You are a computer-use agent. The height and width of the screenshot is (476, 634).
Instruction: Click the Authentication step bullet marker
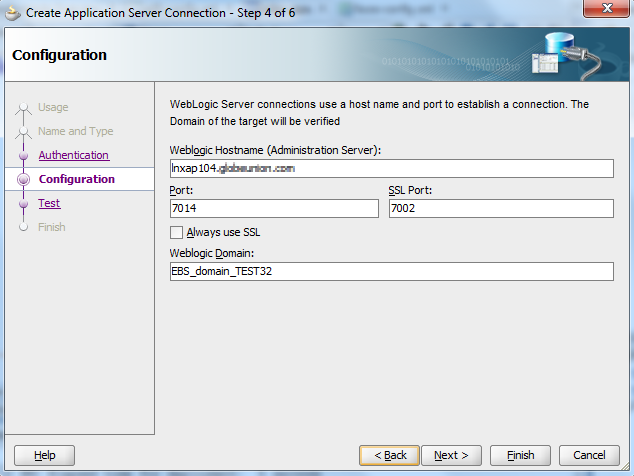click(23, 156)
